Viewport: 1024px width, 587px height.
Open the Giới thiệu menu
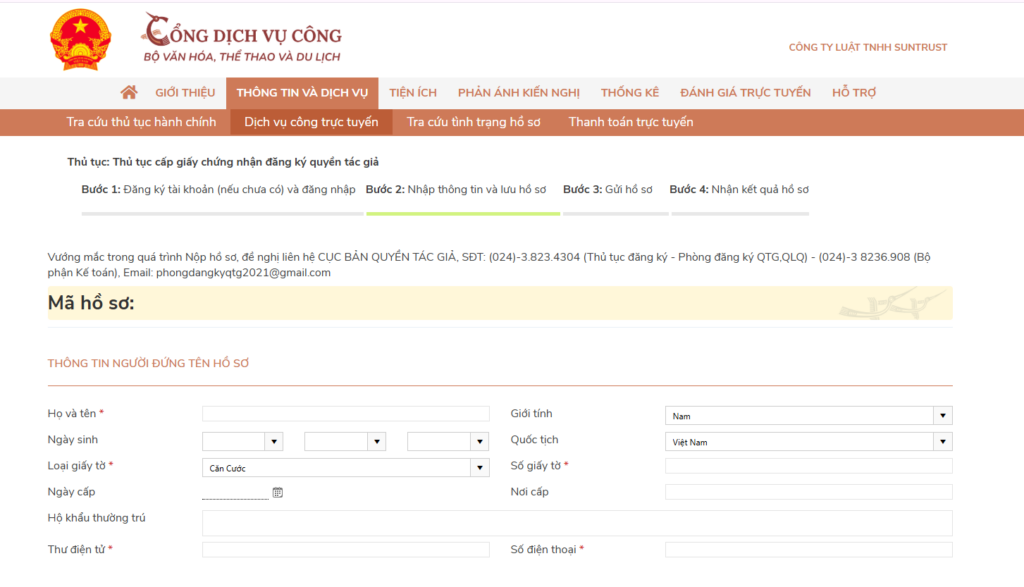click(x=185, y=93)
